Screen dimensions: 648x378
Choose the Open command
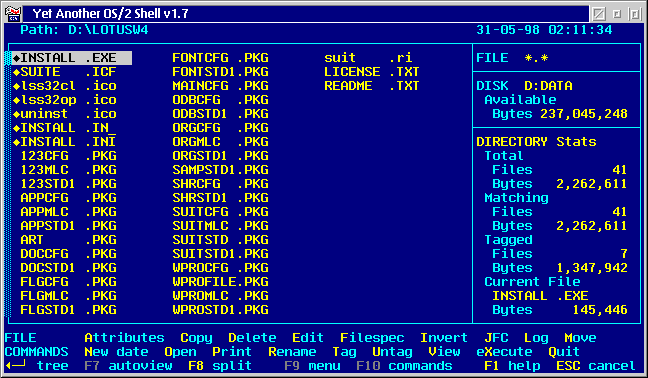pyautogui.click(x=180, y=352)
